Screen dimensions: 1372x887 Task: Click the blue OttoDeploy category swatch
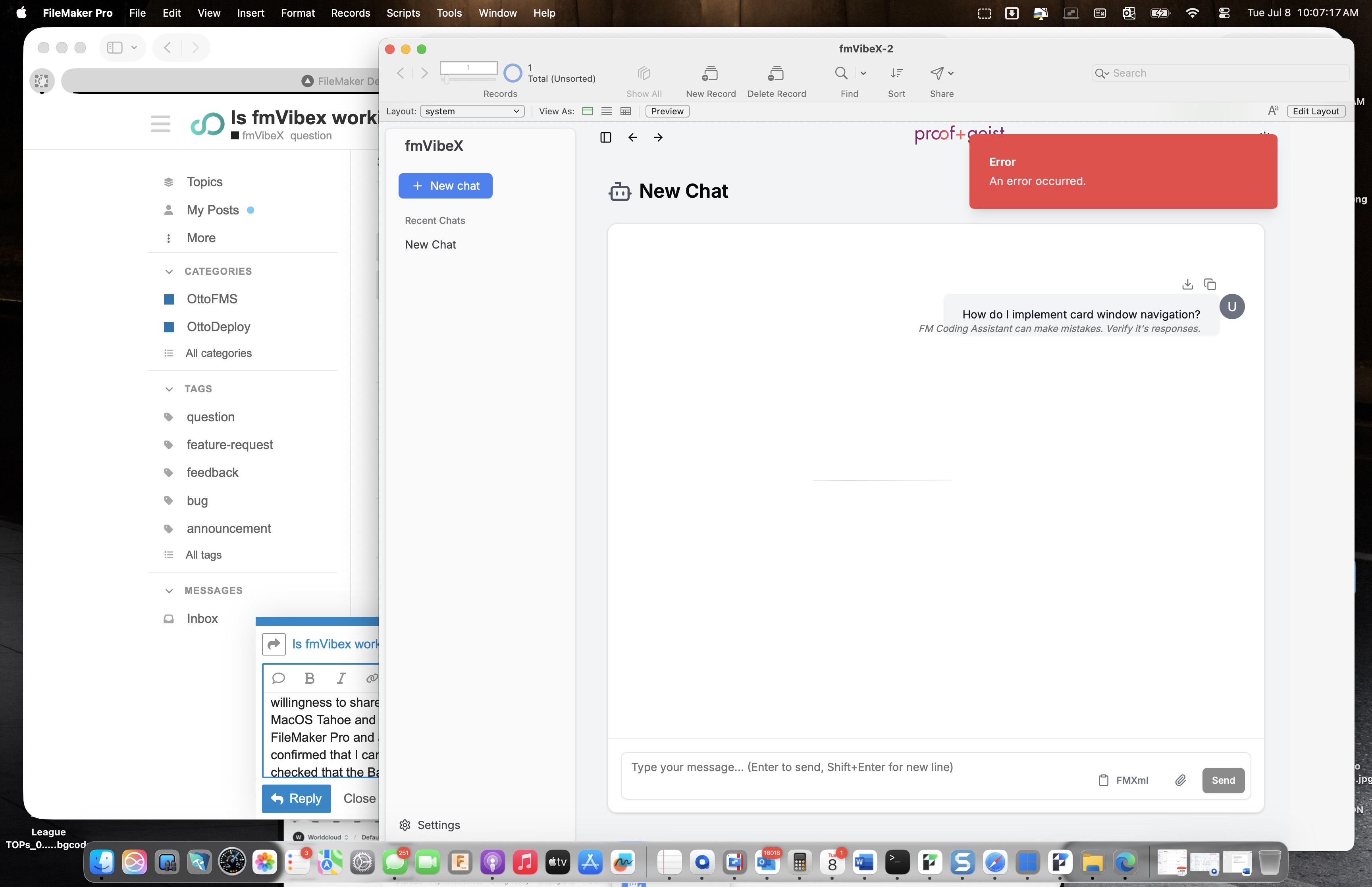(x=169, y=327)
